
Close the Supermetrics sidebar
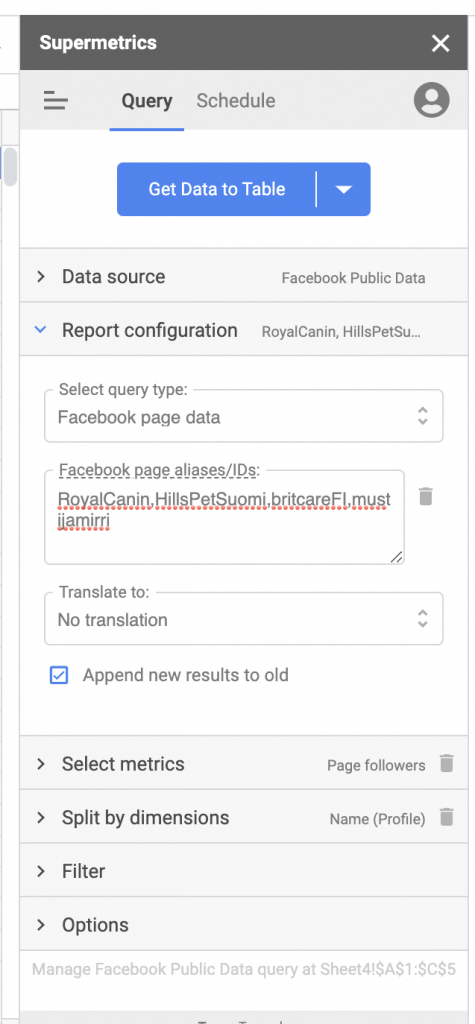coord(440,43)
